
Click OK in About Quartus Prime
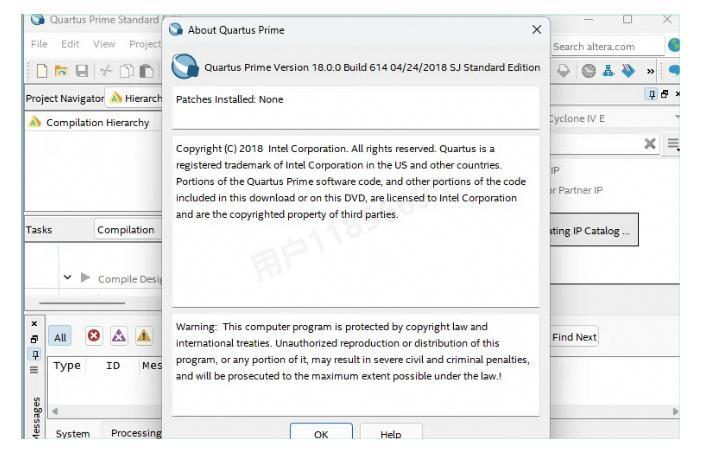[321, 432]
